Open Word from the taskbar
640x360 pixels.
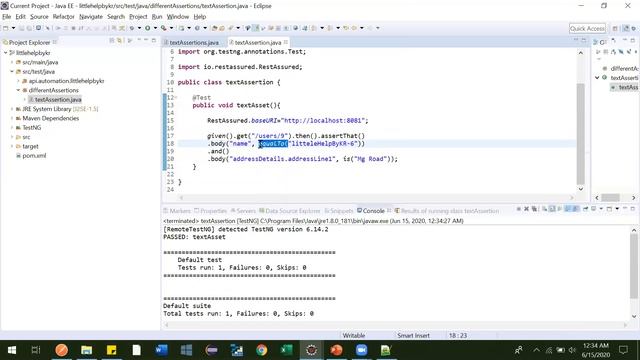click(162, 350)
